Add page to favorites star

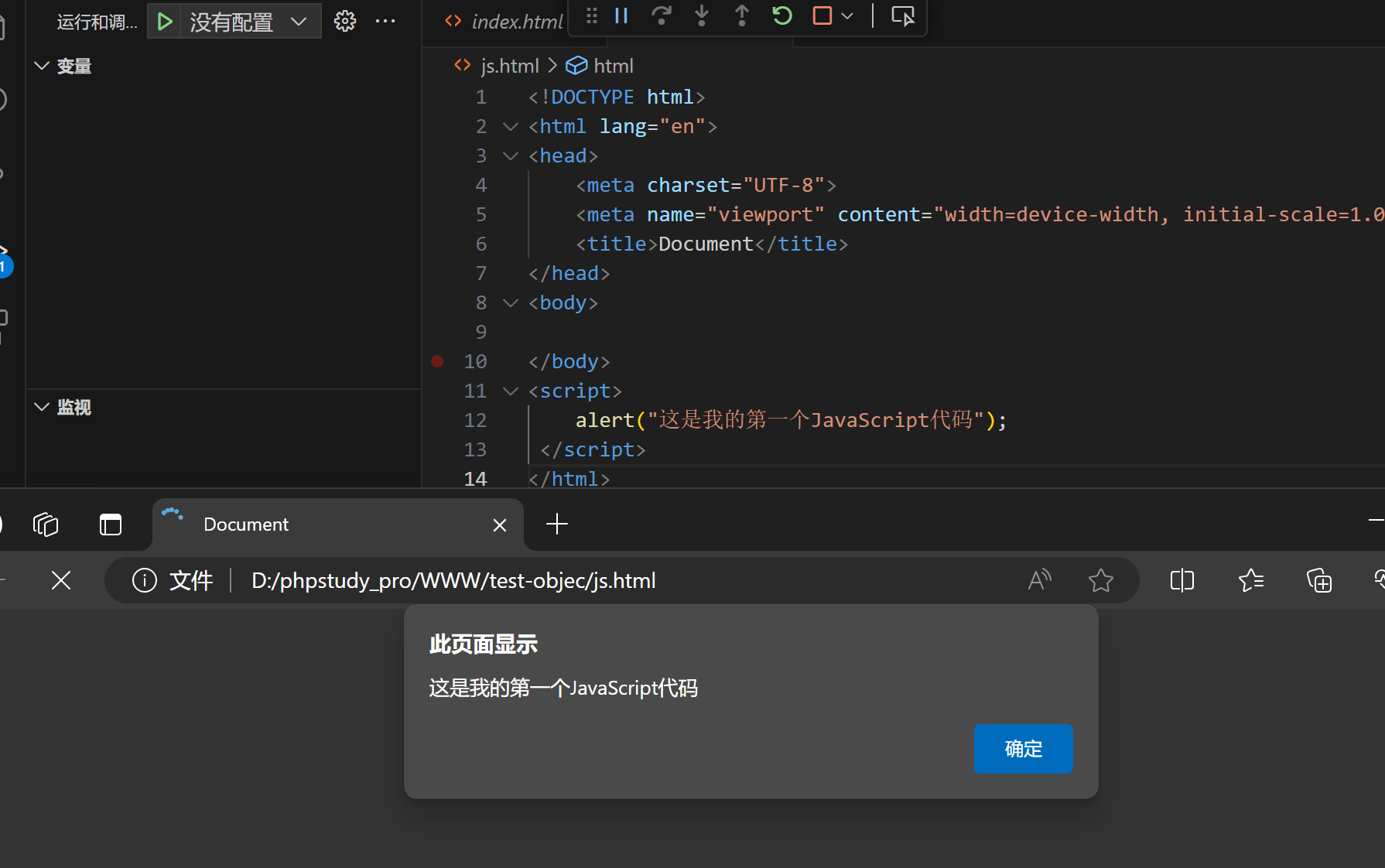coord(1101,580)
